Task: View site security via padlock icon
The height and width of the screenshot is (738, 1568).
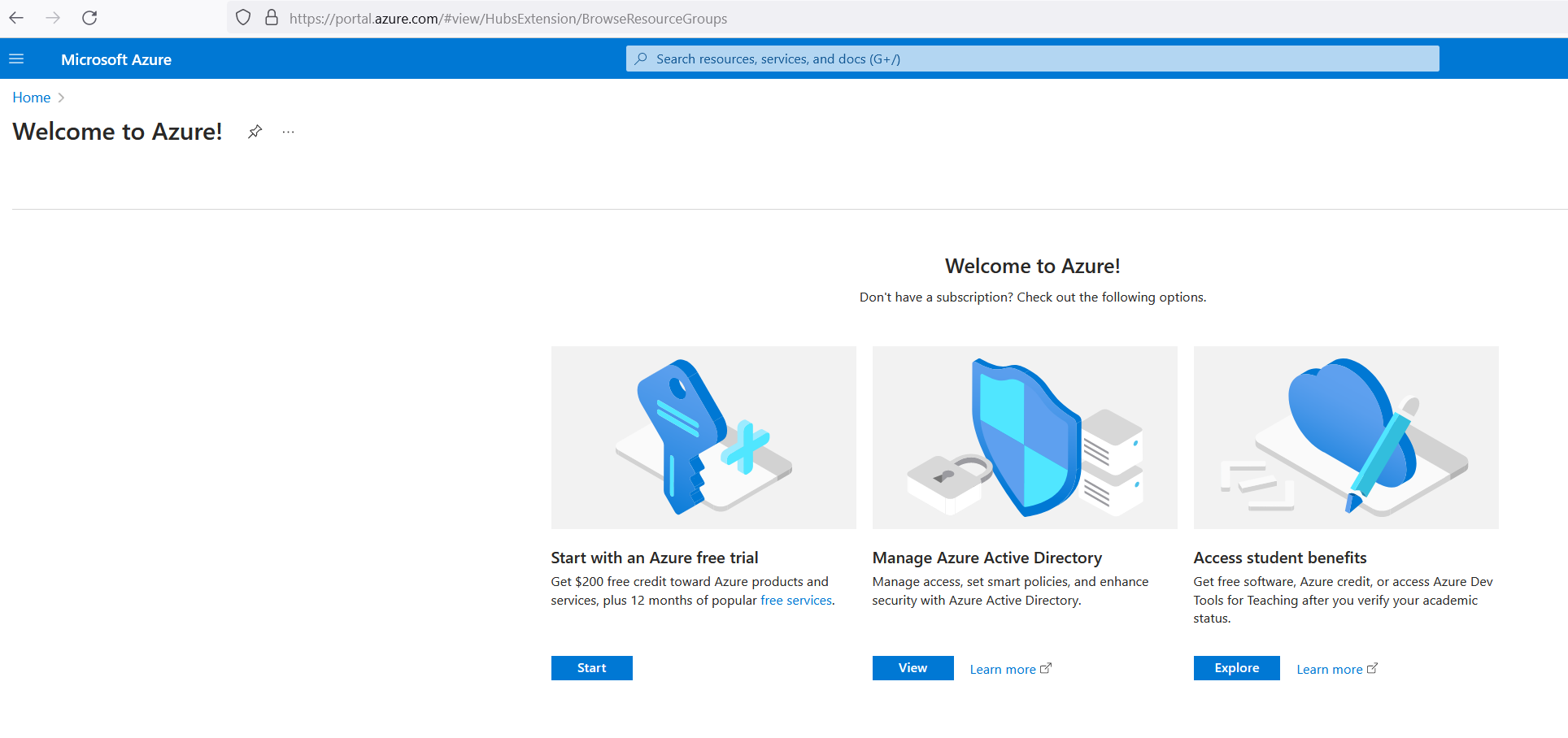Action: (x=272, y=18)
